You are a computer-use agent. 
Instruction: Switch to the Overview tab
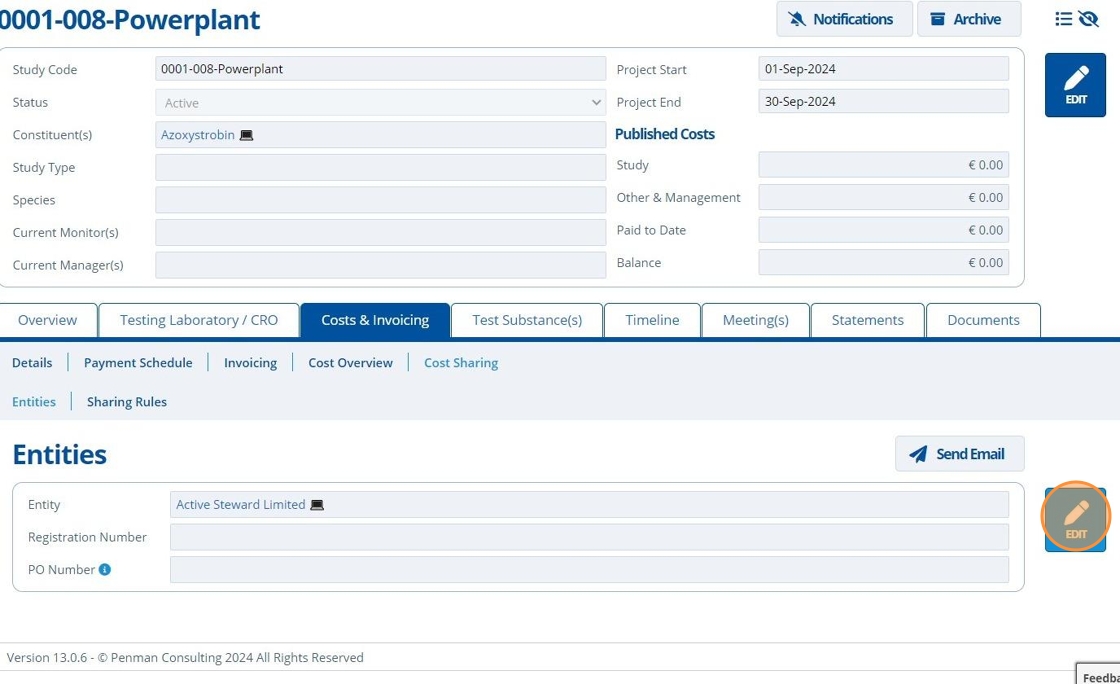pos(48,321)
